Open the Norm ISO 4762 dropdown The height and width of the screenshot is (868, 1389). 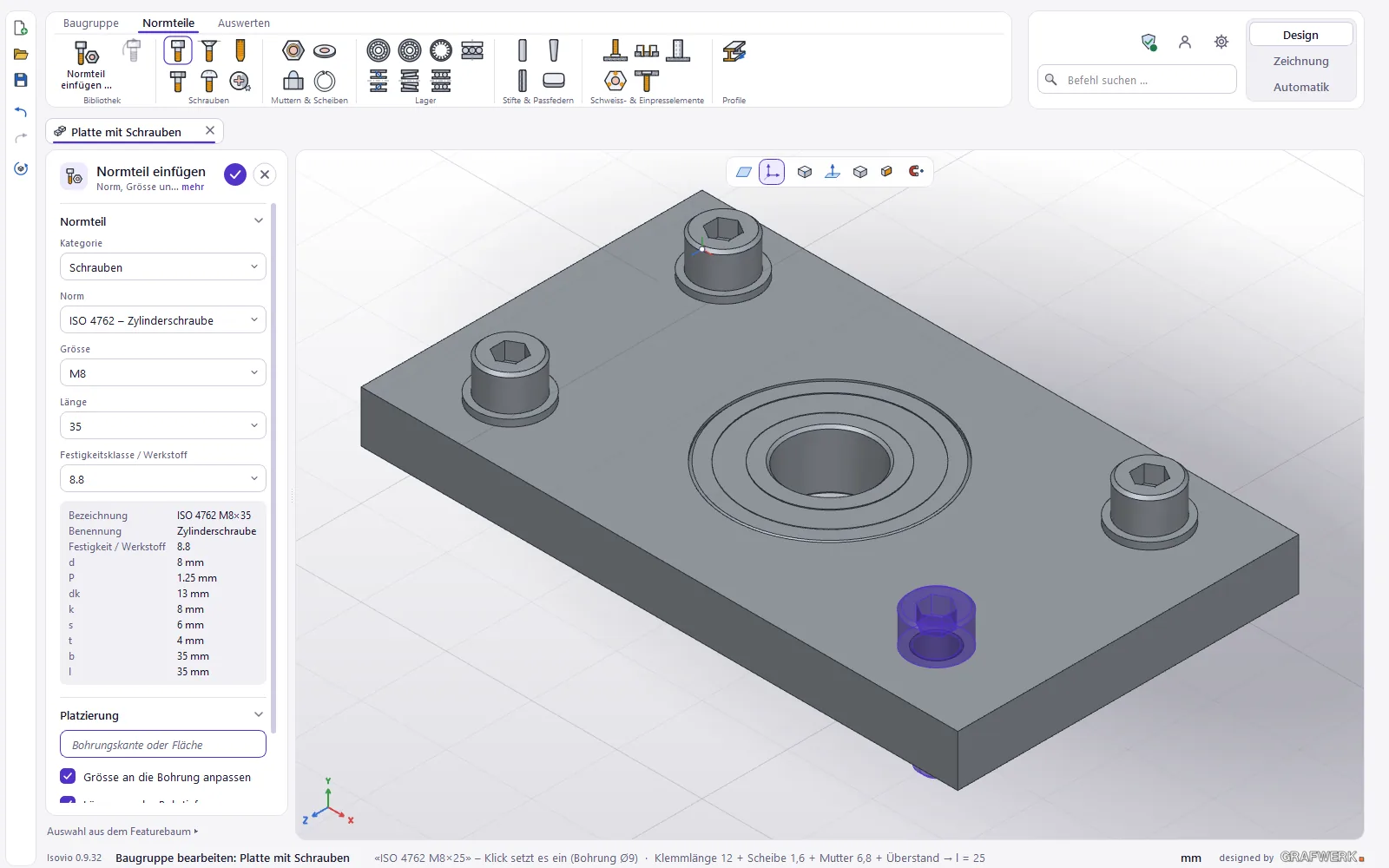click(163, 320)
